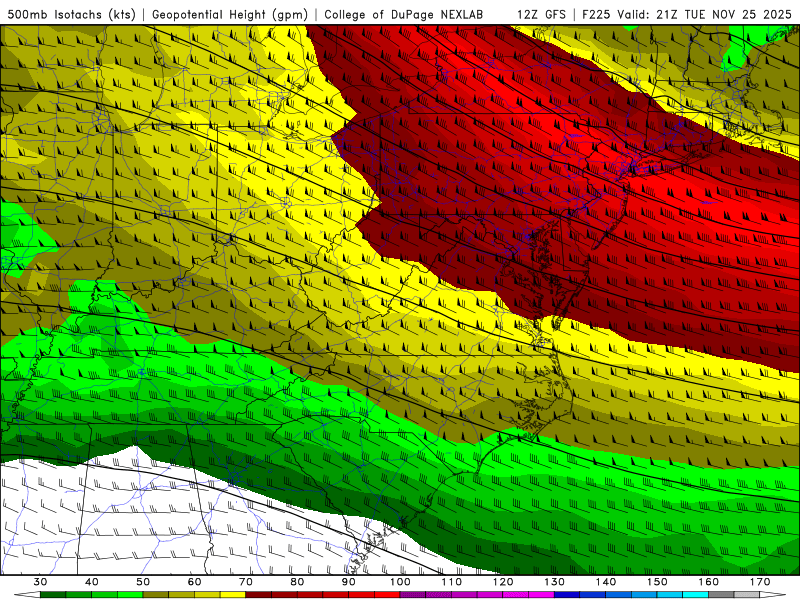This screenshot has height=600, width=800.
Task: Click the legend value 100
Action: coord(401,582)
